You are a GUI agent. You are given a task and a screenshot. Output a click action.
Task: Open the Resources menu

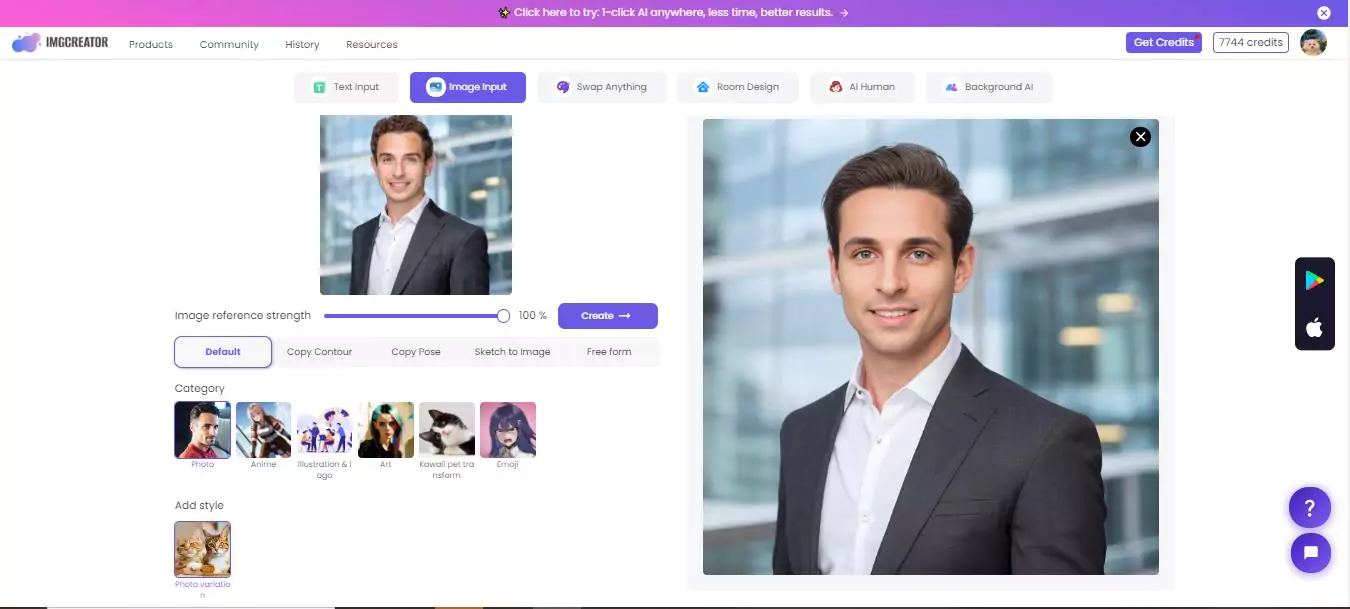[x=372, y=44]
